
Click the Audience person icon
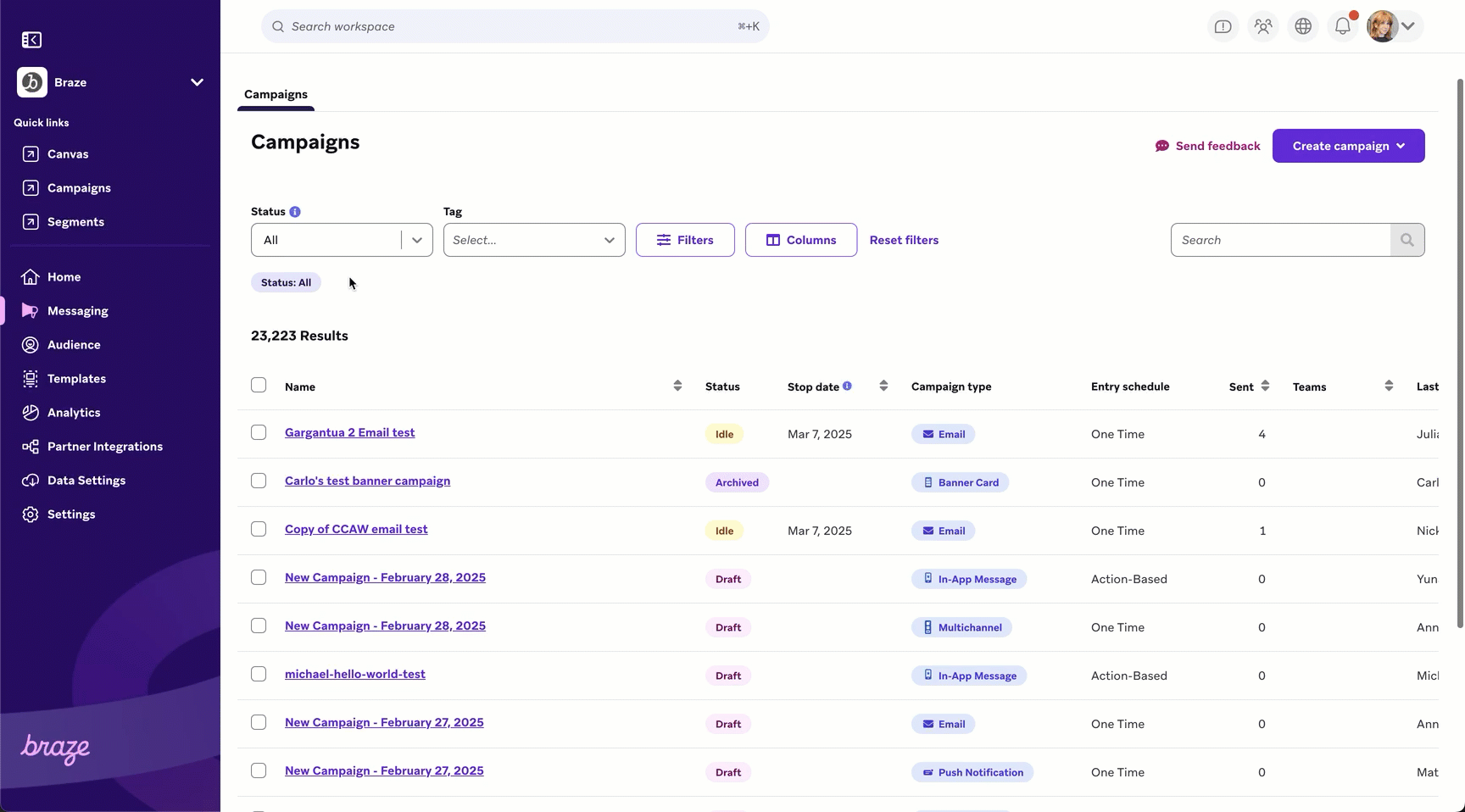point(31,345)
